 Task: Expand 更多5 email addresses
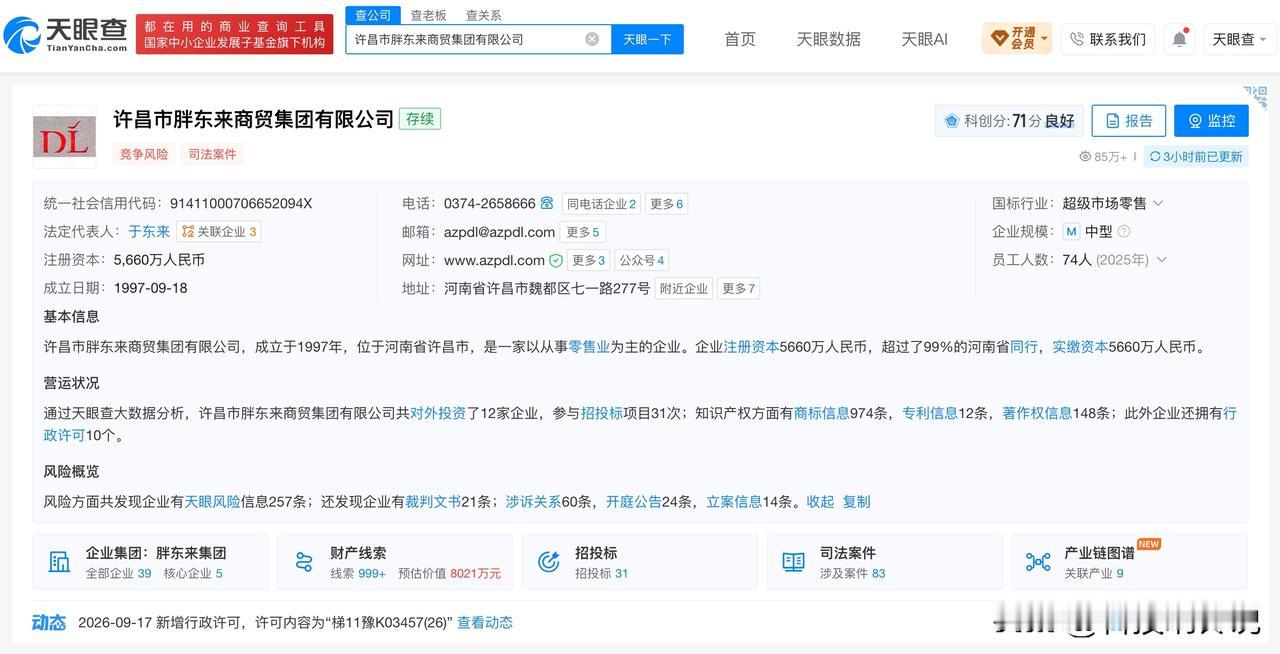pyautogui.click(x=583, y=232)
